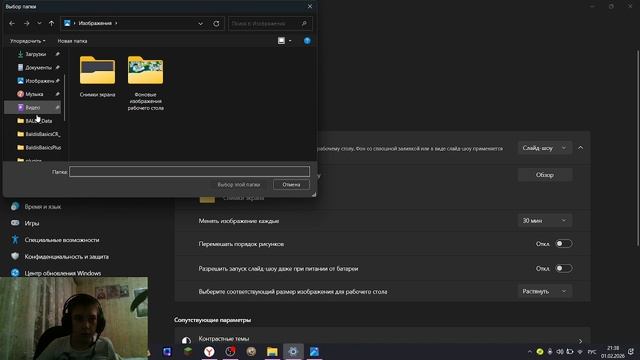Select Загрузки in navigation pane
640x360 pixels.
(x=36, y=54)
